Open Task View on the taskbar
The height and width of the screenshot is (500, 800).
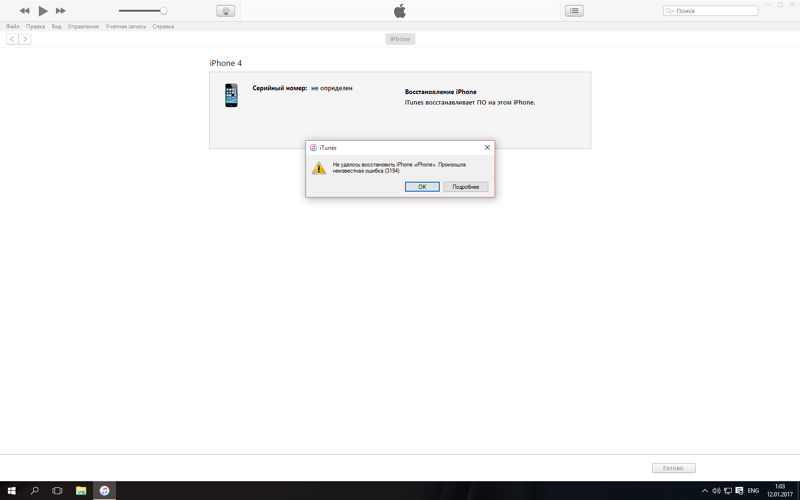57,491
